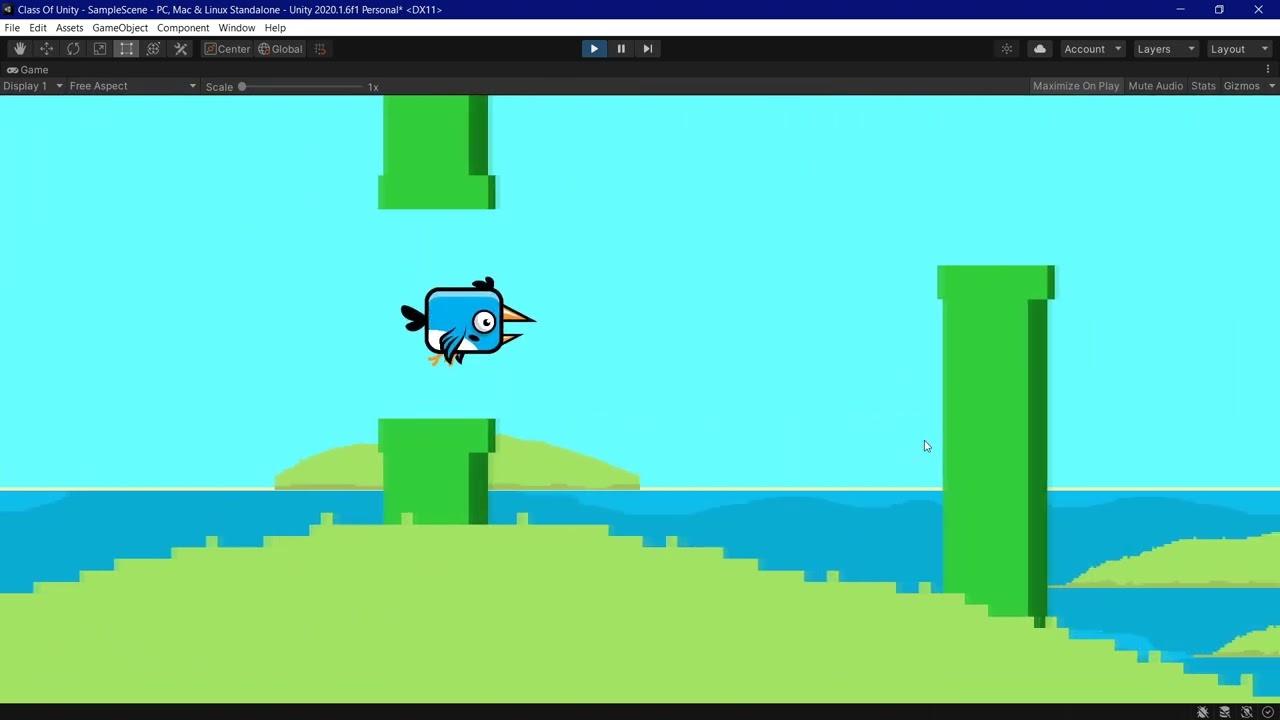Open the lighting debug settings icon
This screenshot has width=1280, height=720.
click(x=1007, y=49)
